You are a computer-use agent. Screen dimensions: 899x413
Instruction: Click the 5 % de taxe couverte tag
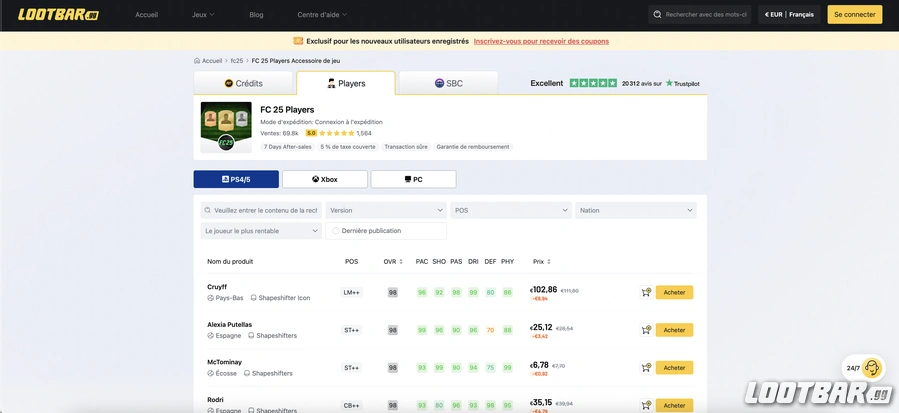[348, 147]
